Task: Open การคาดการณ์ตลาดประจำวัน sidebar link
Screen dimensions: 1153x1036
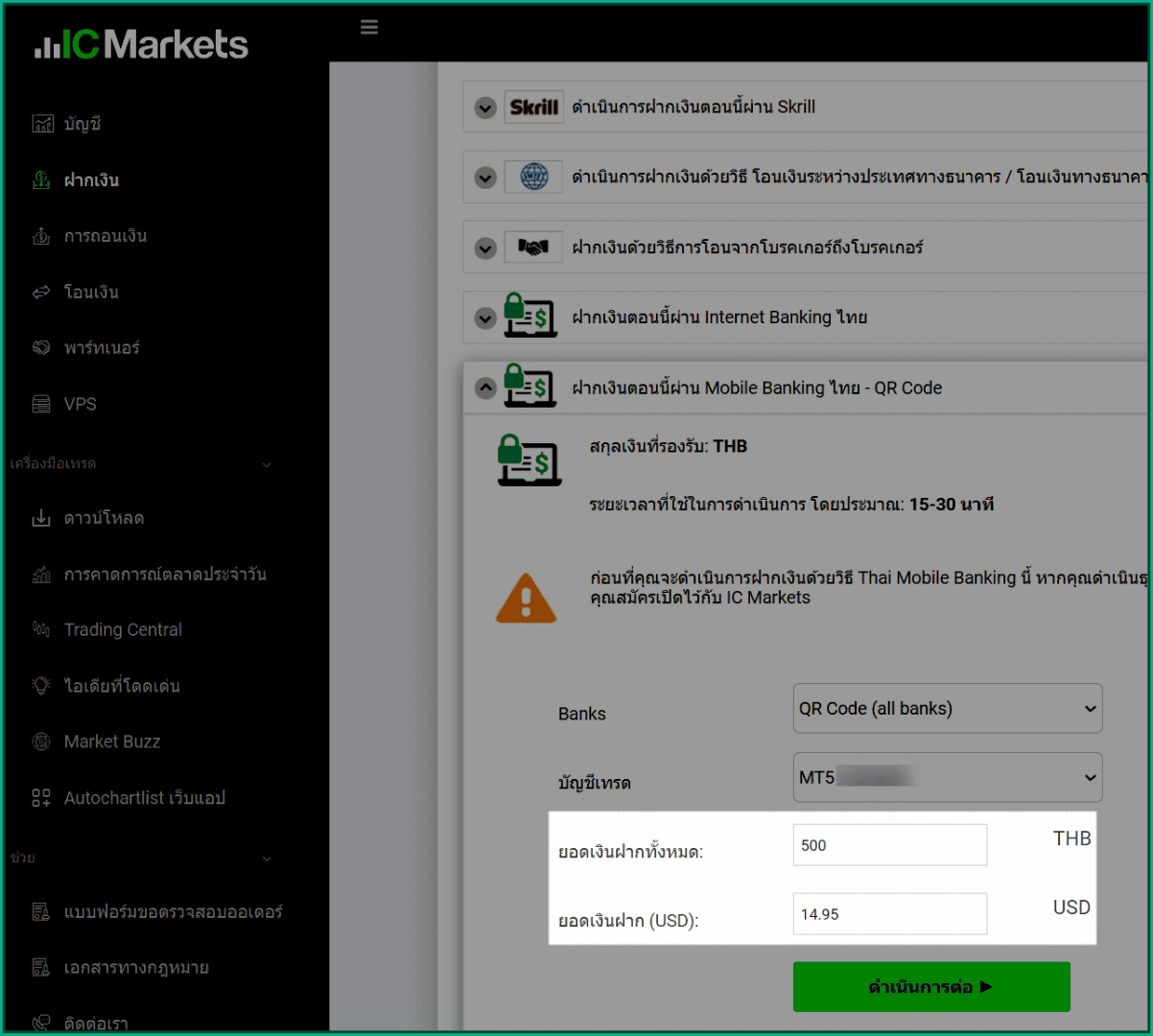Action: pos(165,575)
